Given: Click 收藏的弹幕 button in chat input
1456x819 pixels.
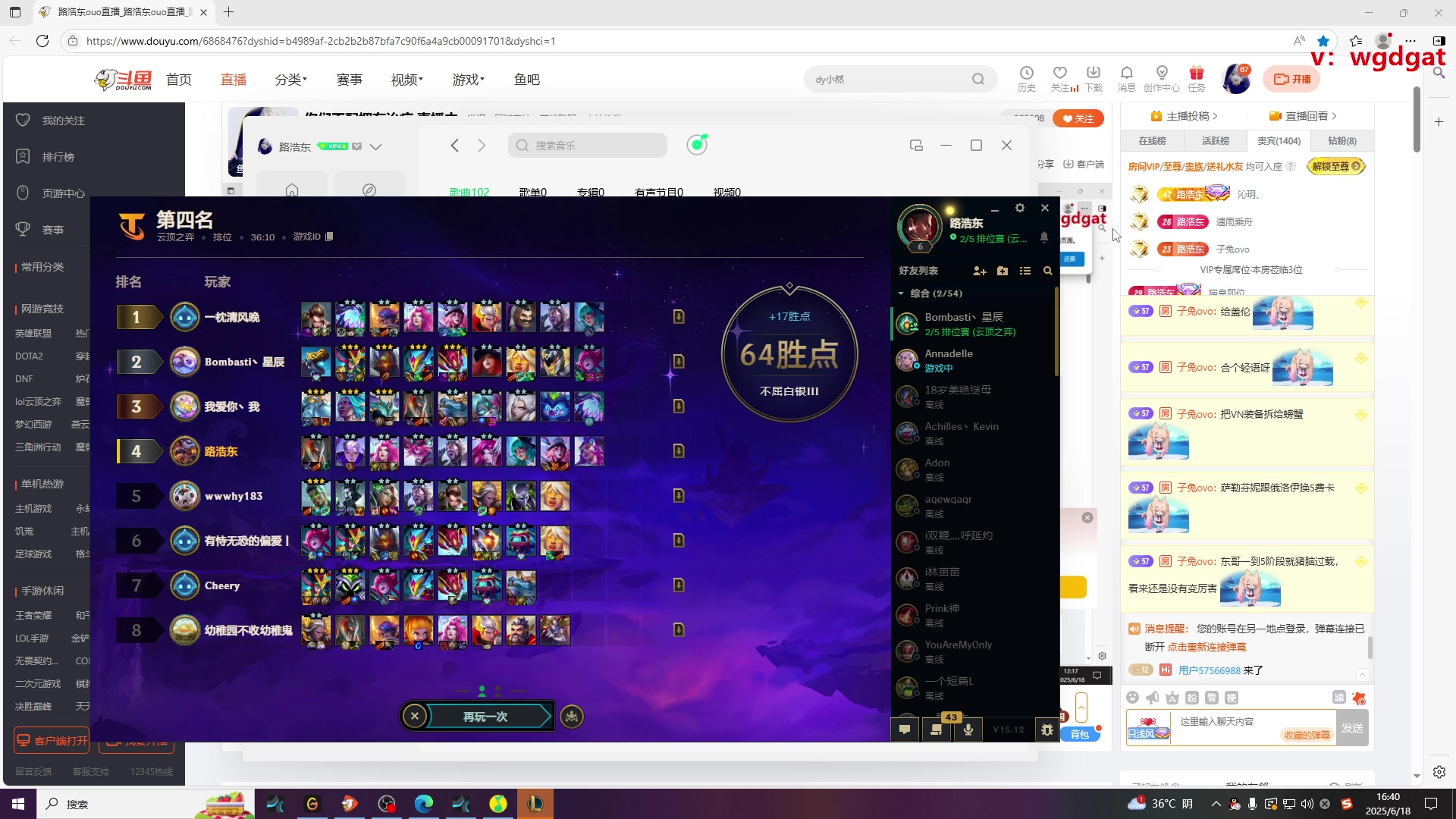Looking at the screenshot, I should pyautogui.click(x=1307, y=735).
